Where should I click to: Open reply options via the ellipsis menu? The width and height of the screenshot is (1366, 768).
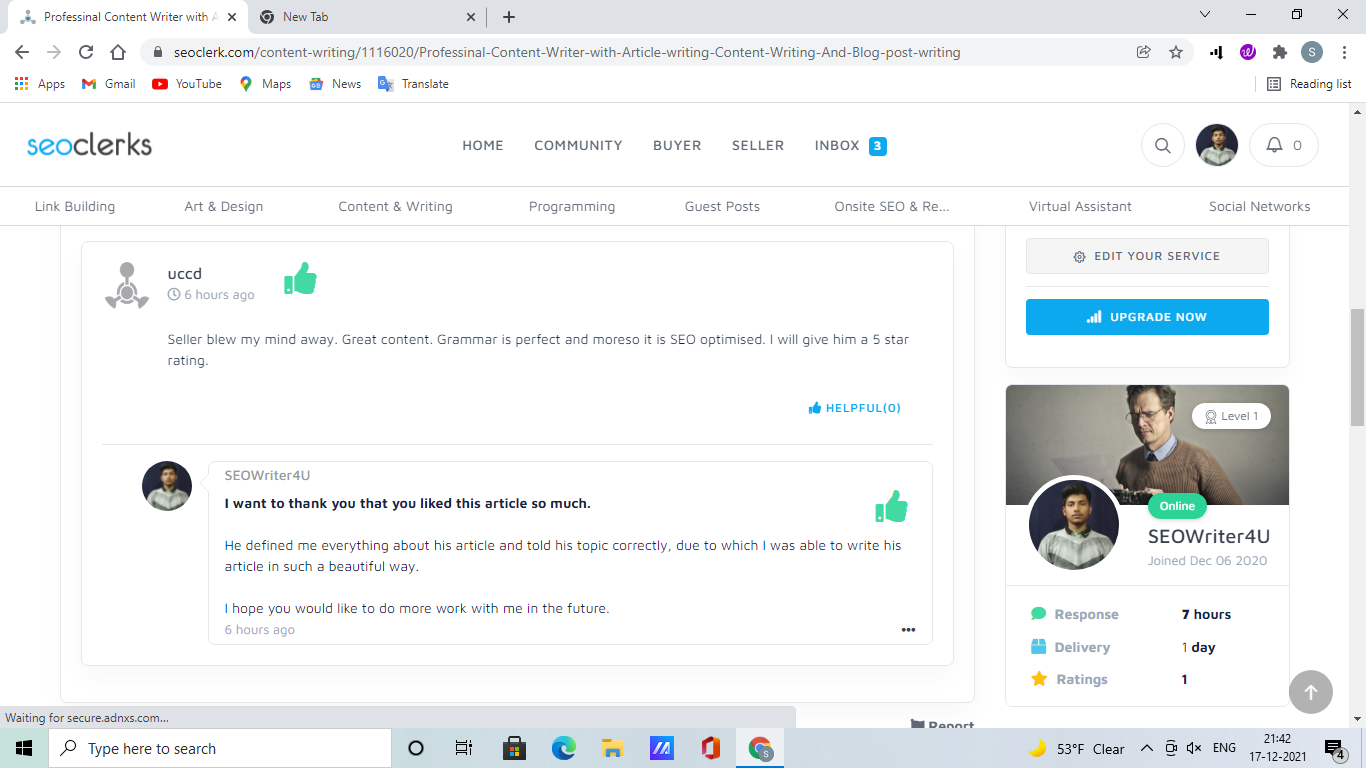pos(908,629)
